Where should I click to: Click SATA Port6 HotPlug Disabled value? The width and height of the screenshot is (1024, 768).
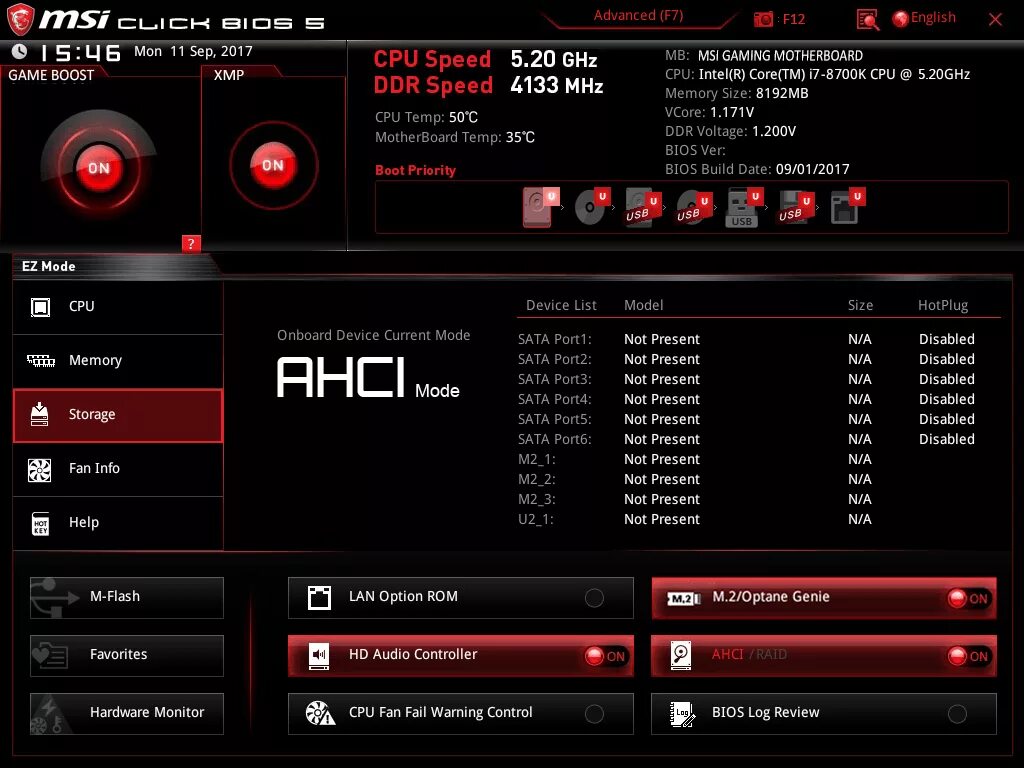pos(946,439)
